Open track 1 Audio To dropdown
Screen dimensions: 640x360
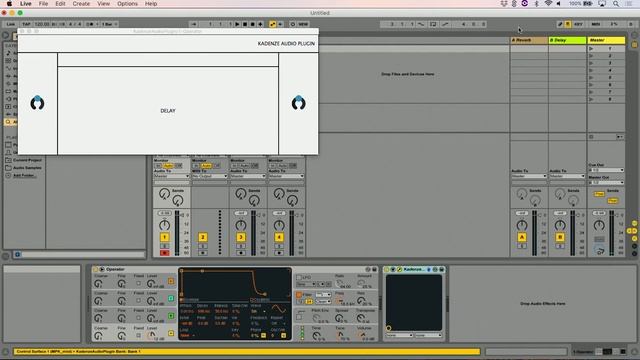[171, 176]
